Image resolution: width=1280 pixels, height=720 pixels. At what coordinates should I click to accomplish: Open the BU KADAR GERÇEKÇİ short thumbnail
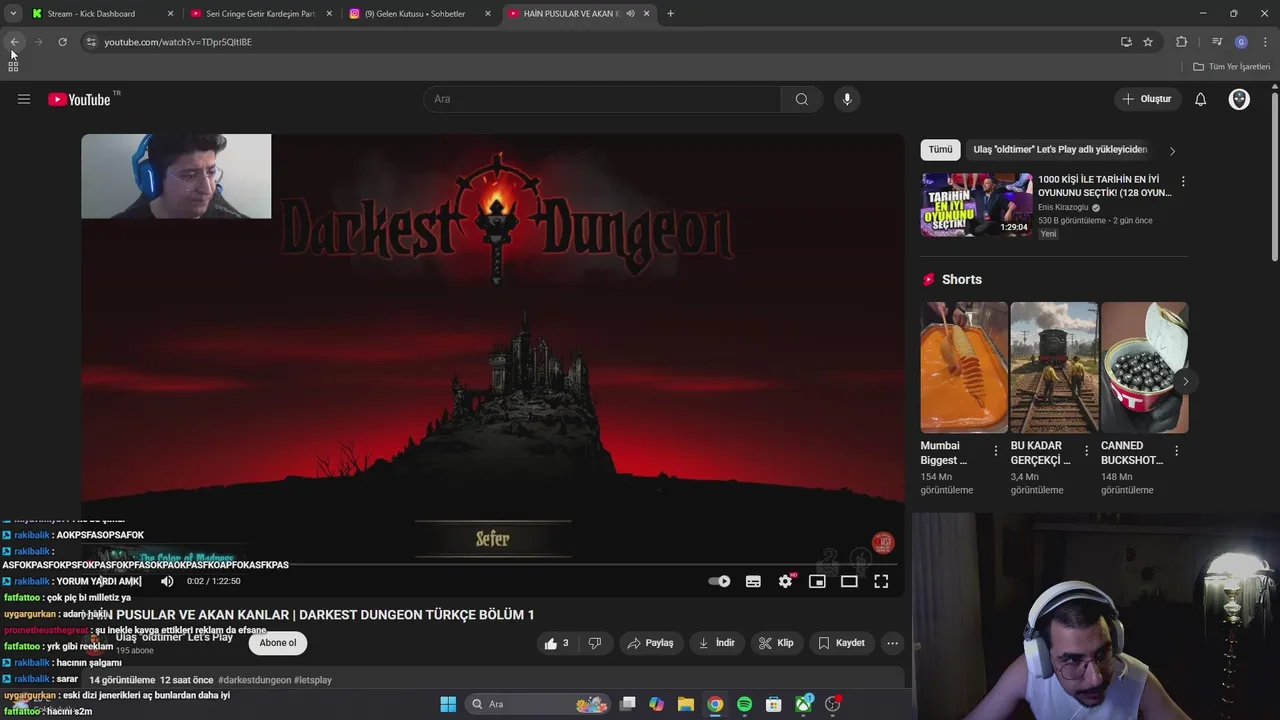(x=1054, y=367)
